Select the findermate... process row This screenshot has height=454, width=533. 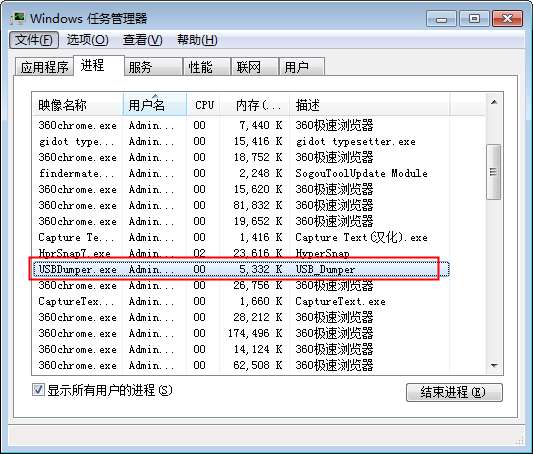(241, 173)
